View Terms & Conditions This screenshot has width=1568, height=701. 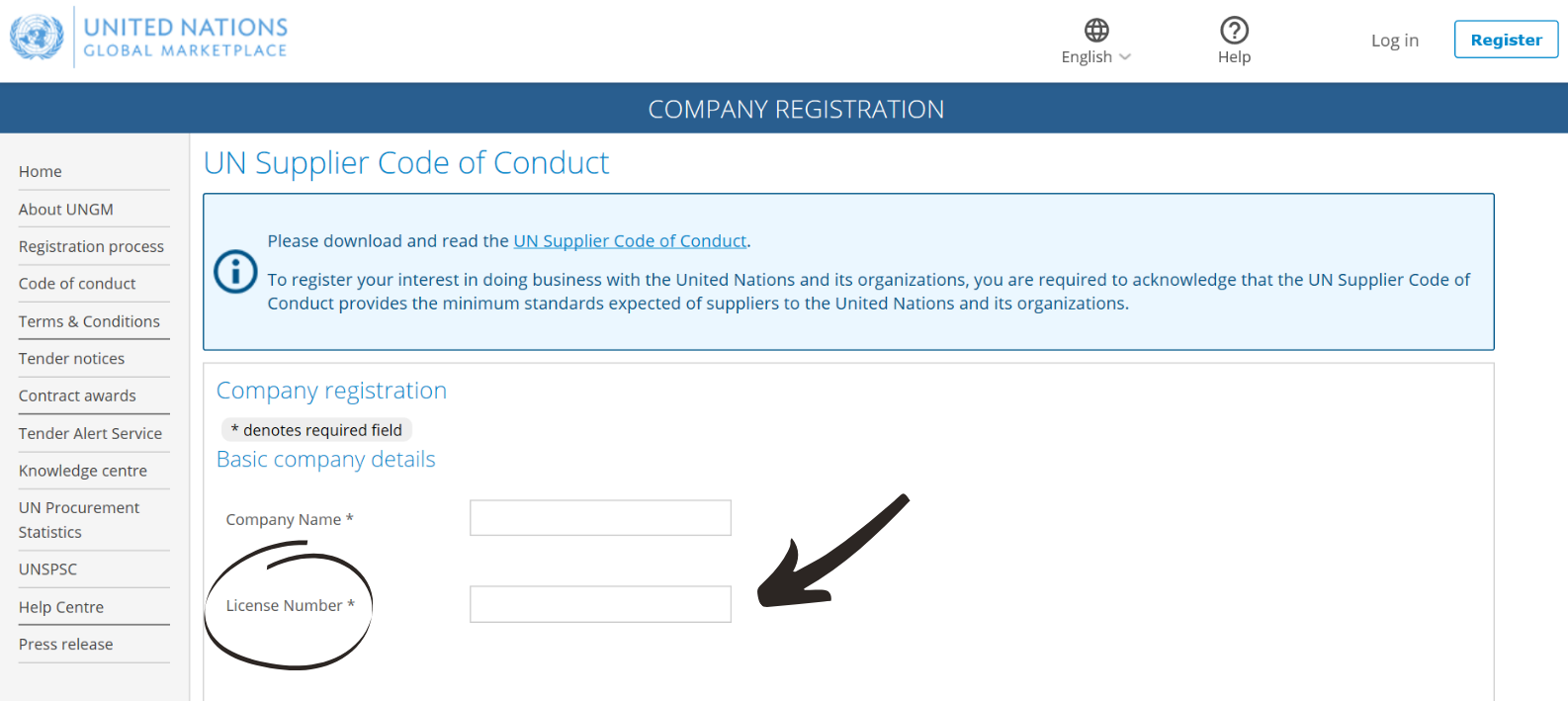click(89, 321)
